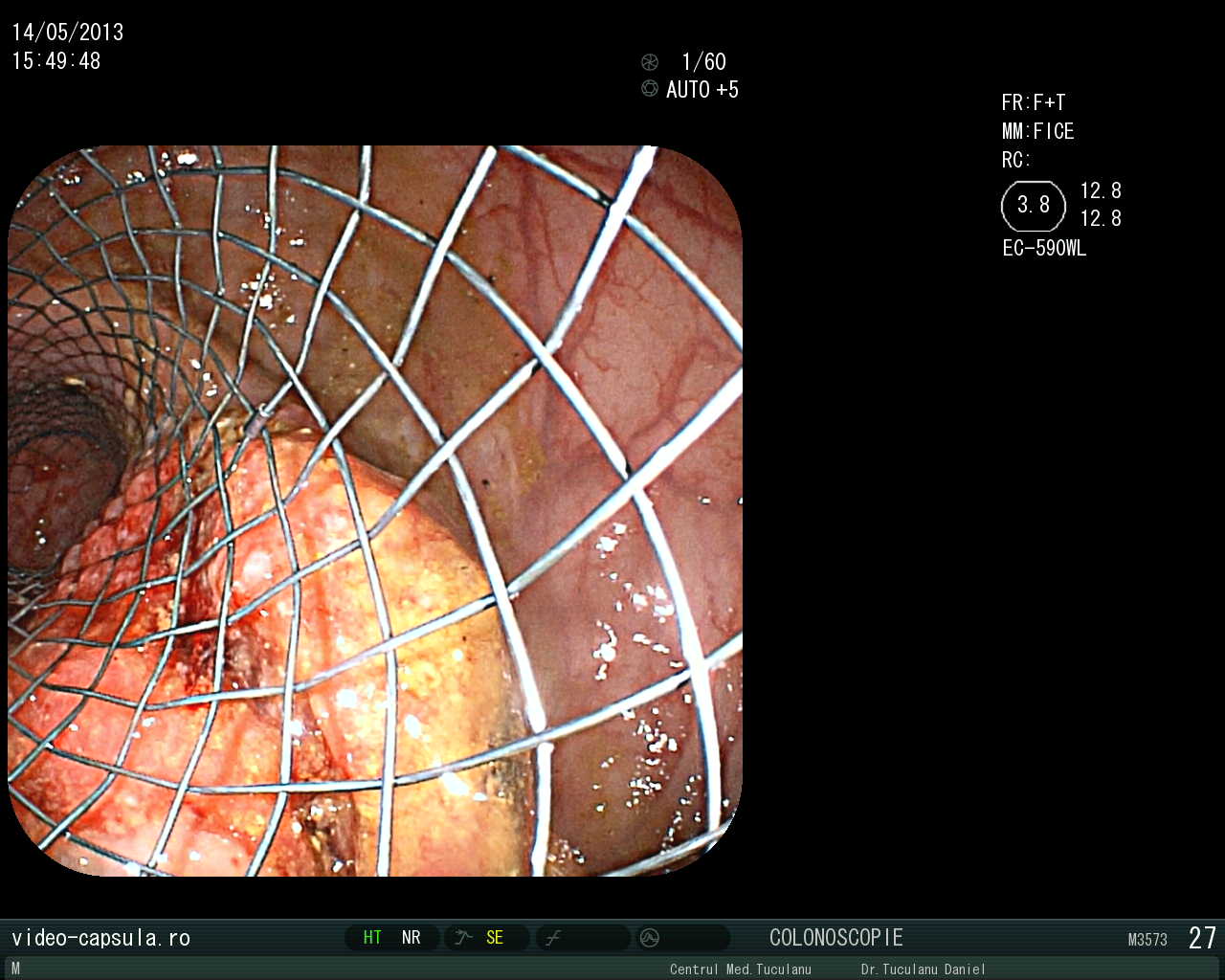Click the endoscopic image of the stent
The width and height of the screenshot is (1225, 980).
[375, 511]
